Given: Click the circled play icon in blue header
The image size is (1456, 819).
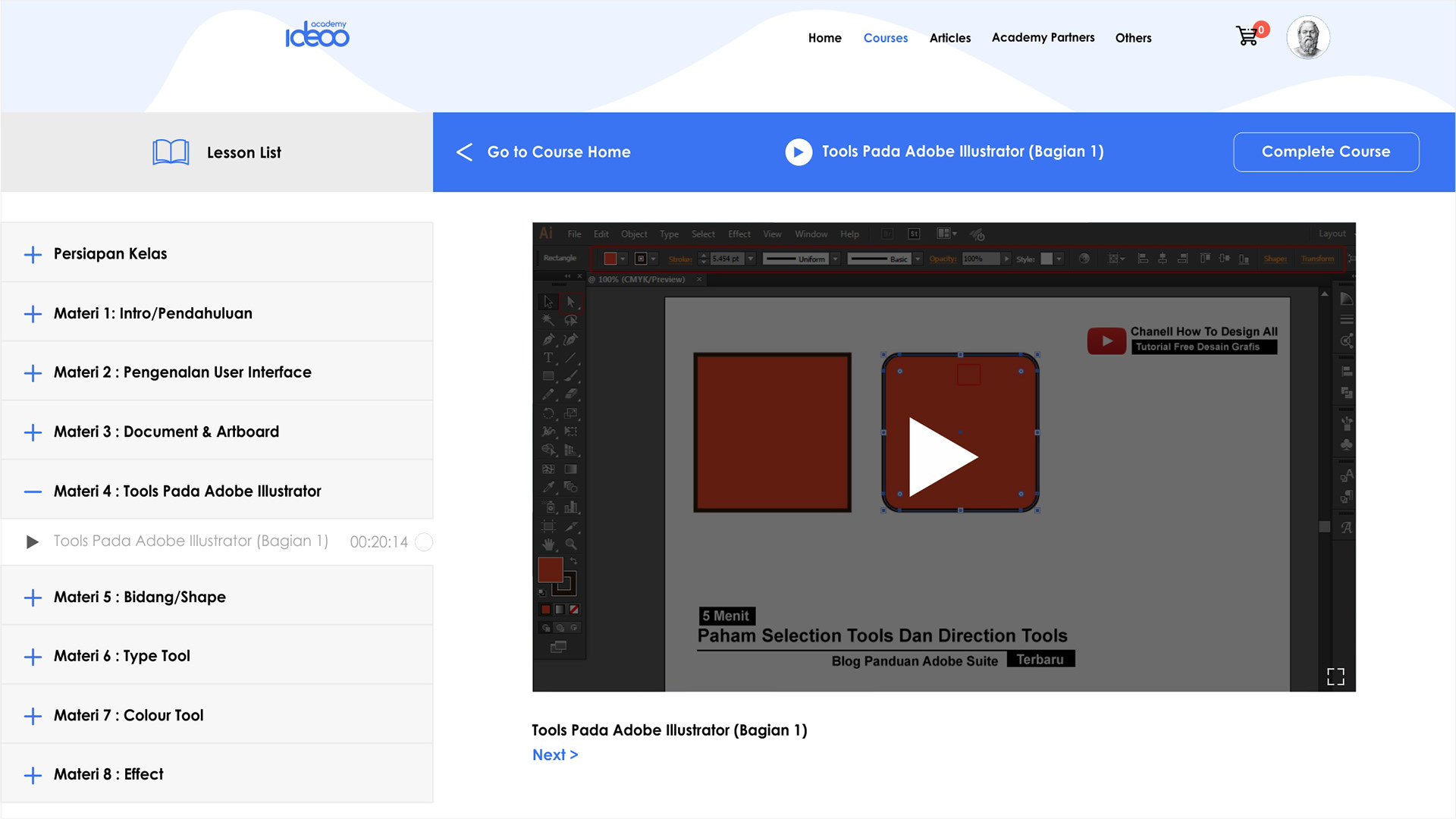Looking at the screenshot, I should [x=799, y=152].
